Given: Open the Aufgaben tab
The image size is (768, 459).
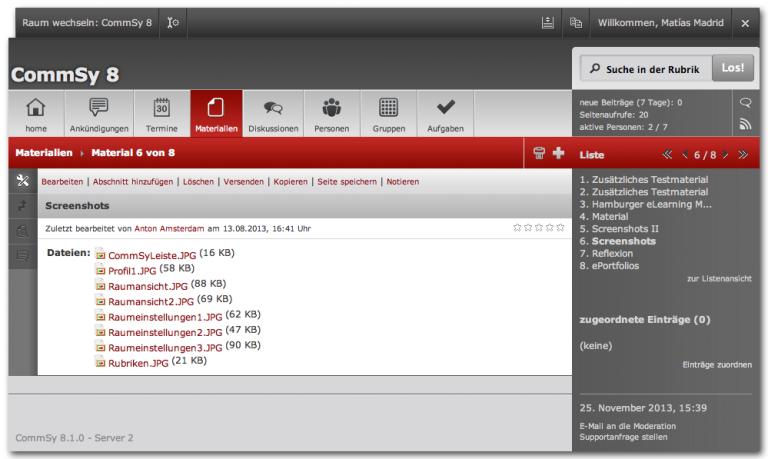Looking at the screenshot, I should [445, 114].
